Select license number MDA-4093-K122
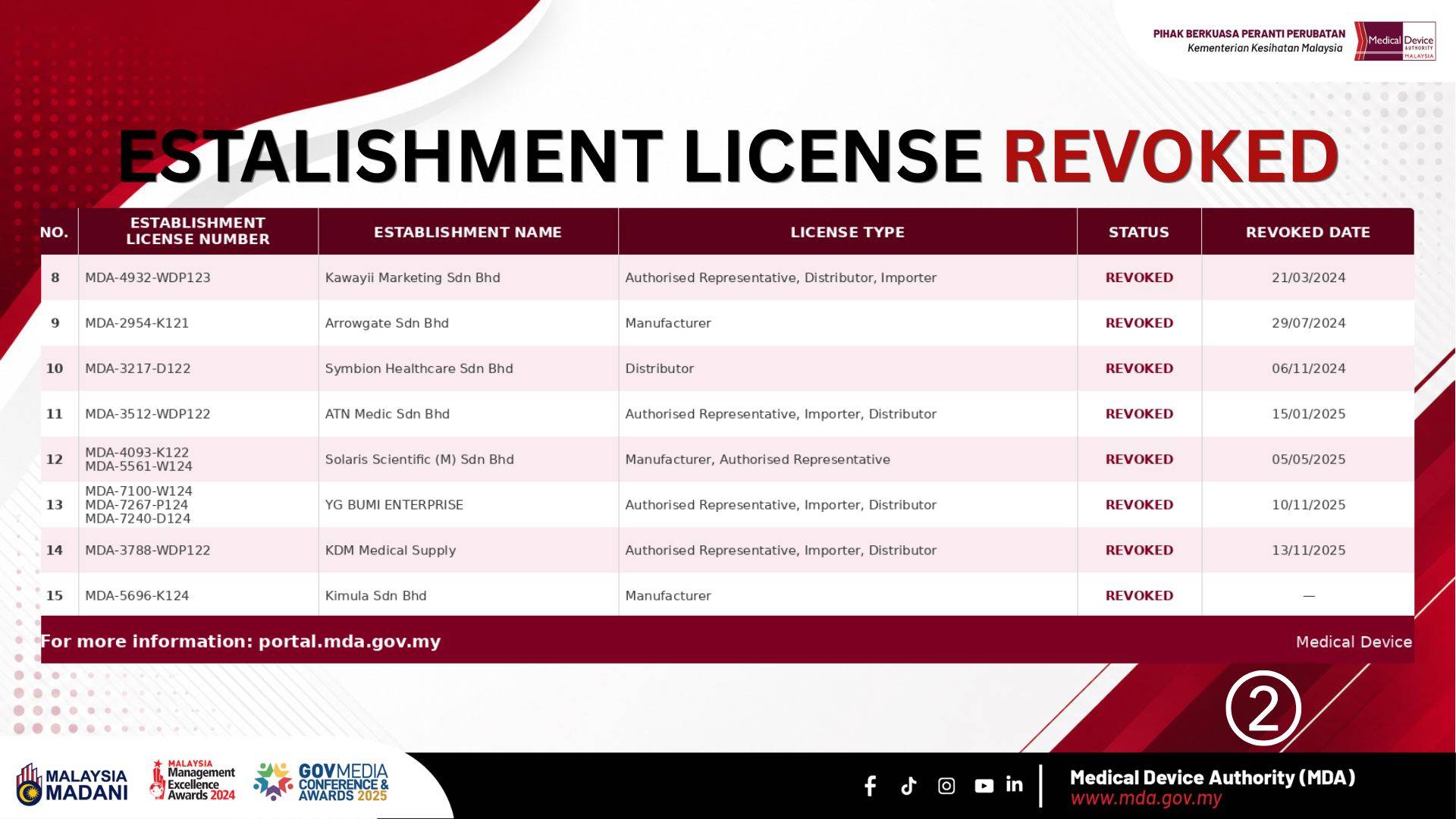The image size is (1456, 819). pos(137,452)
